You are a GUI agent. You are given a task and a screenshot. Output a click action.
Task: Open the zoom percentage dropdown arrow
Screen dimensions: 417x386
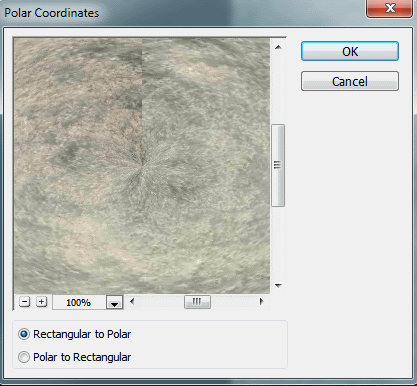114,302
